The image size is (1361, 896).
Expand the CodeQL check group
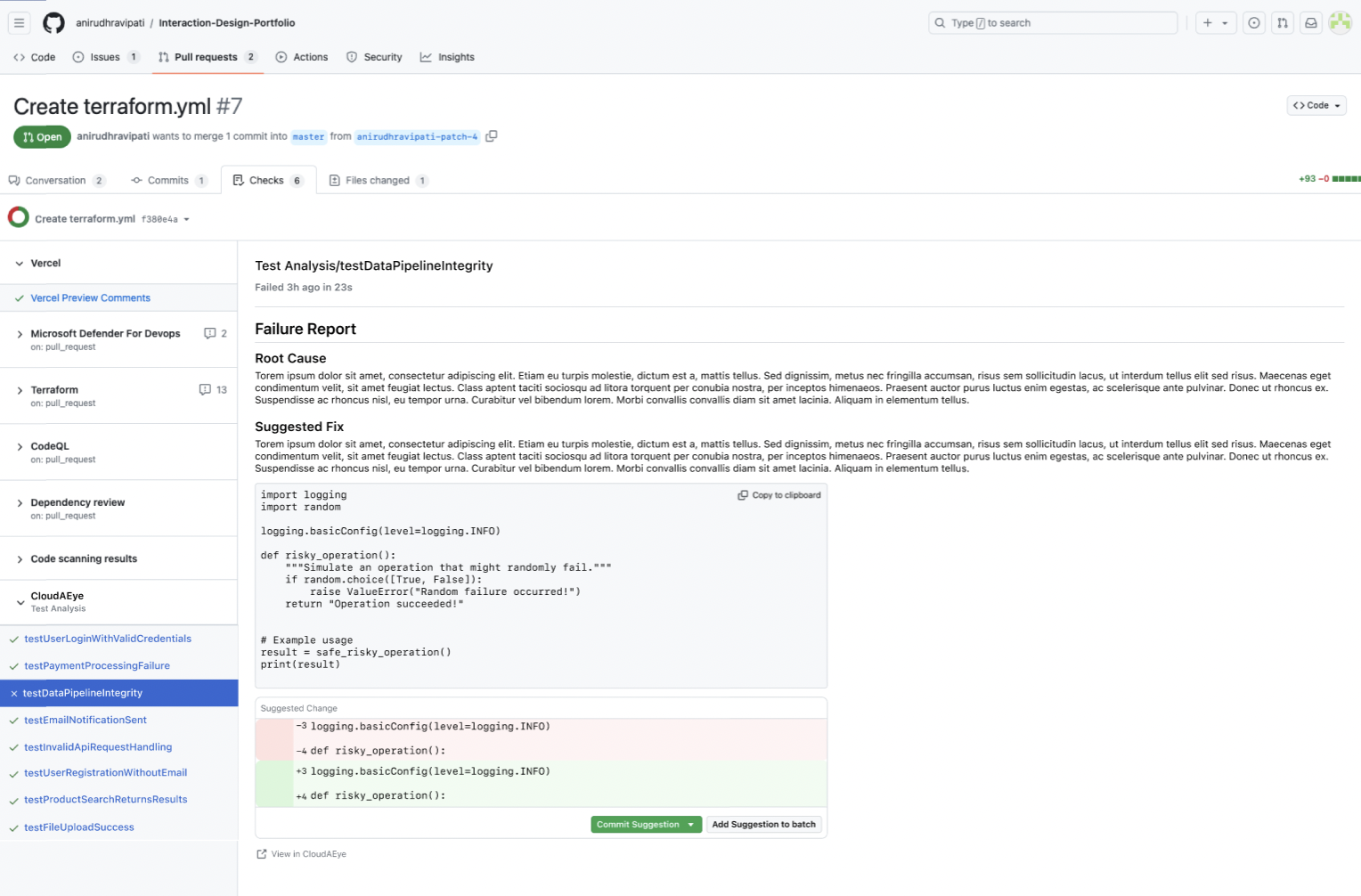pyautogui.click(x=20, y=446)
